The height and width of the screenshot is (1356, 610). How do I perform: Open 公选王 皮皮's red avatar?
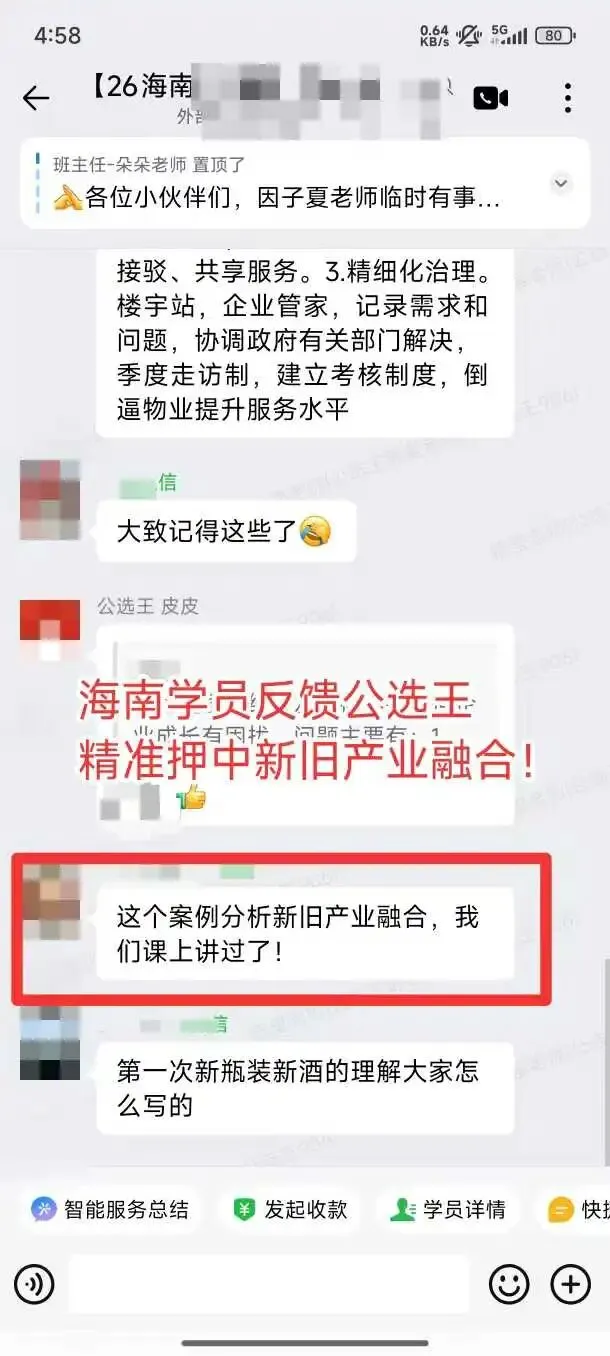click(50, 630)
